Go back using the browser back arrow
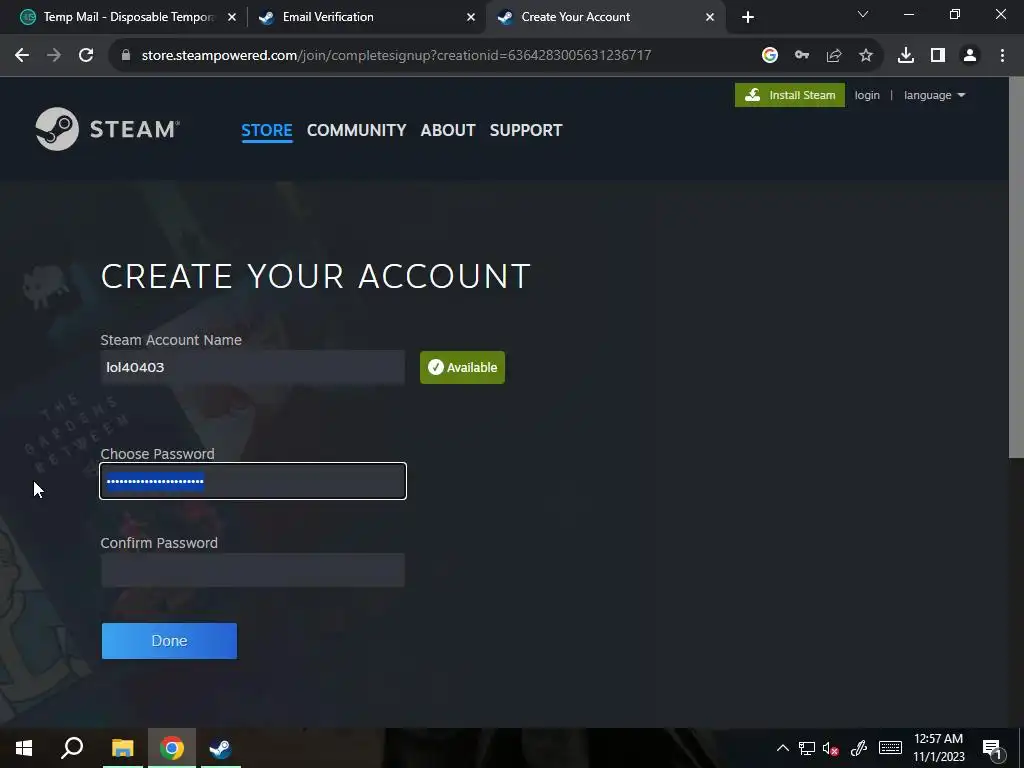The height and width of the screenshot is (768, 1024). coord(22,56)
